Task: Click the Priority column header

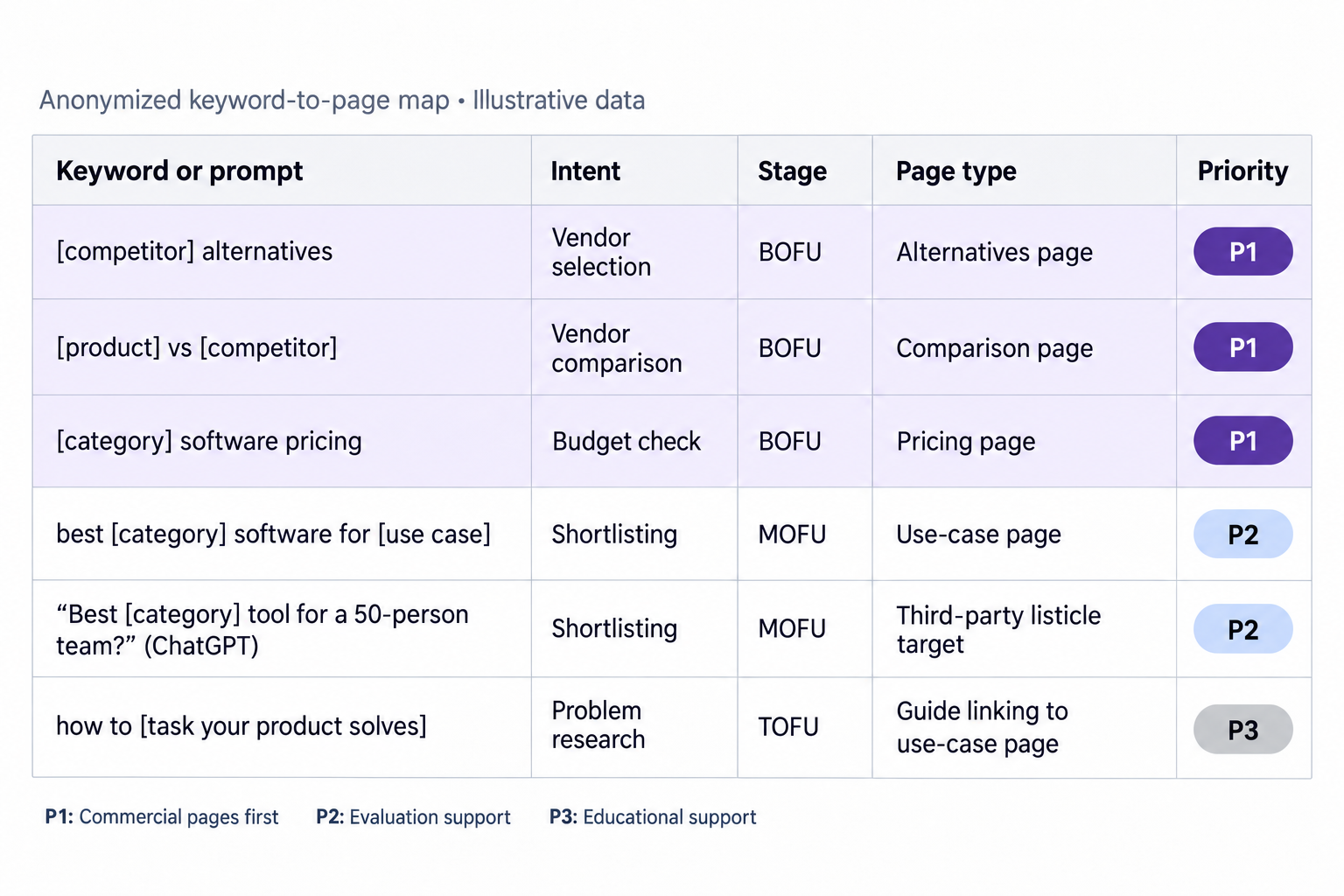Action: (1242, 171)
